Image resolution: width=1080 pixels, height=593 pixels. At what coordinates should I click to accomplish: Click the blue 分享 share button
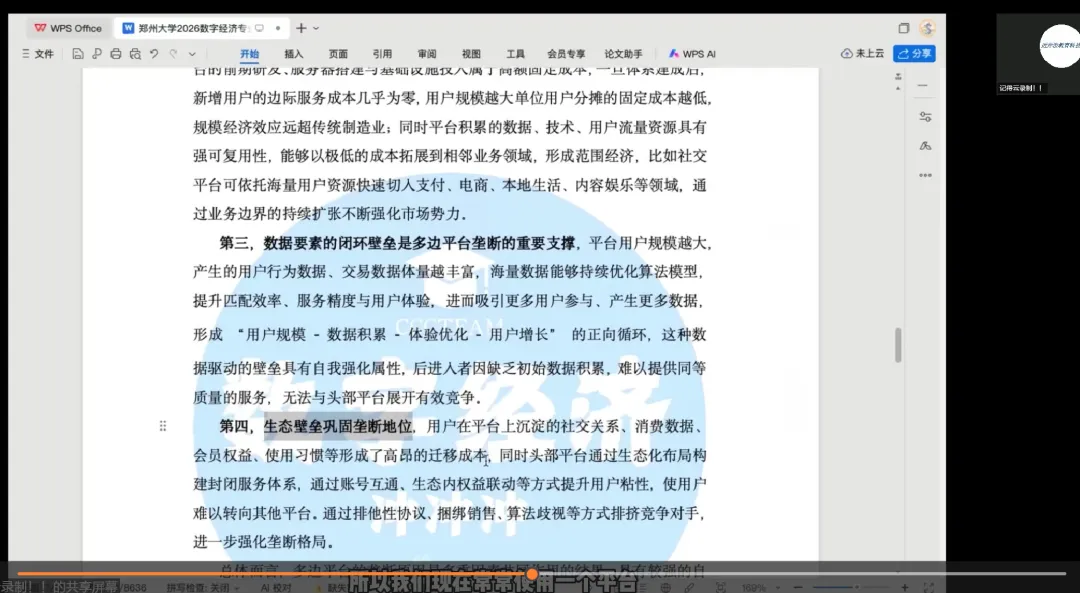coord(914,53)
